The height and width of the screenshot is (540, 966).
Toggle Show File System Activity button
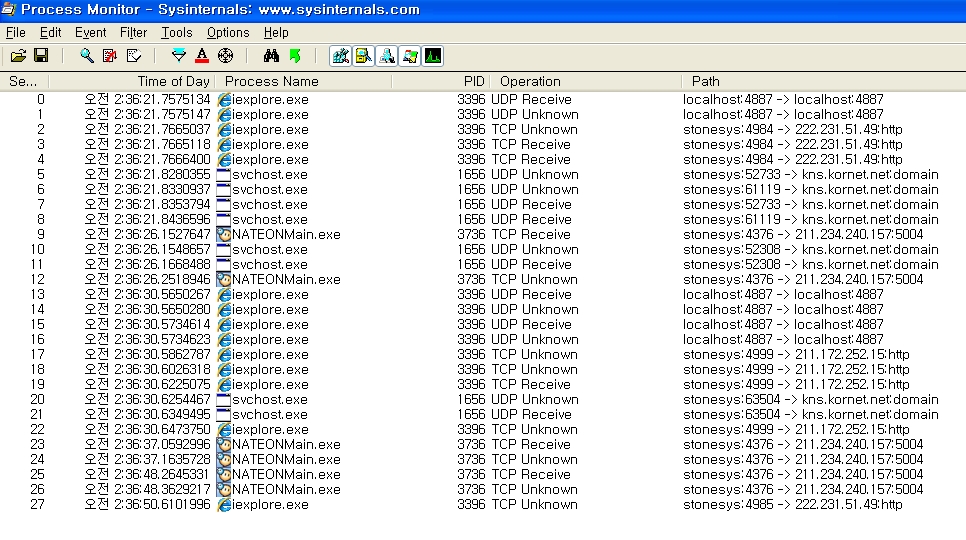pyautogui.click(x=363, y=56)
